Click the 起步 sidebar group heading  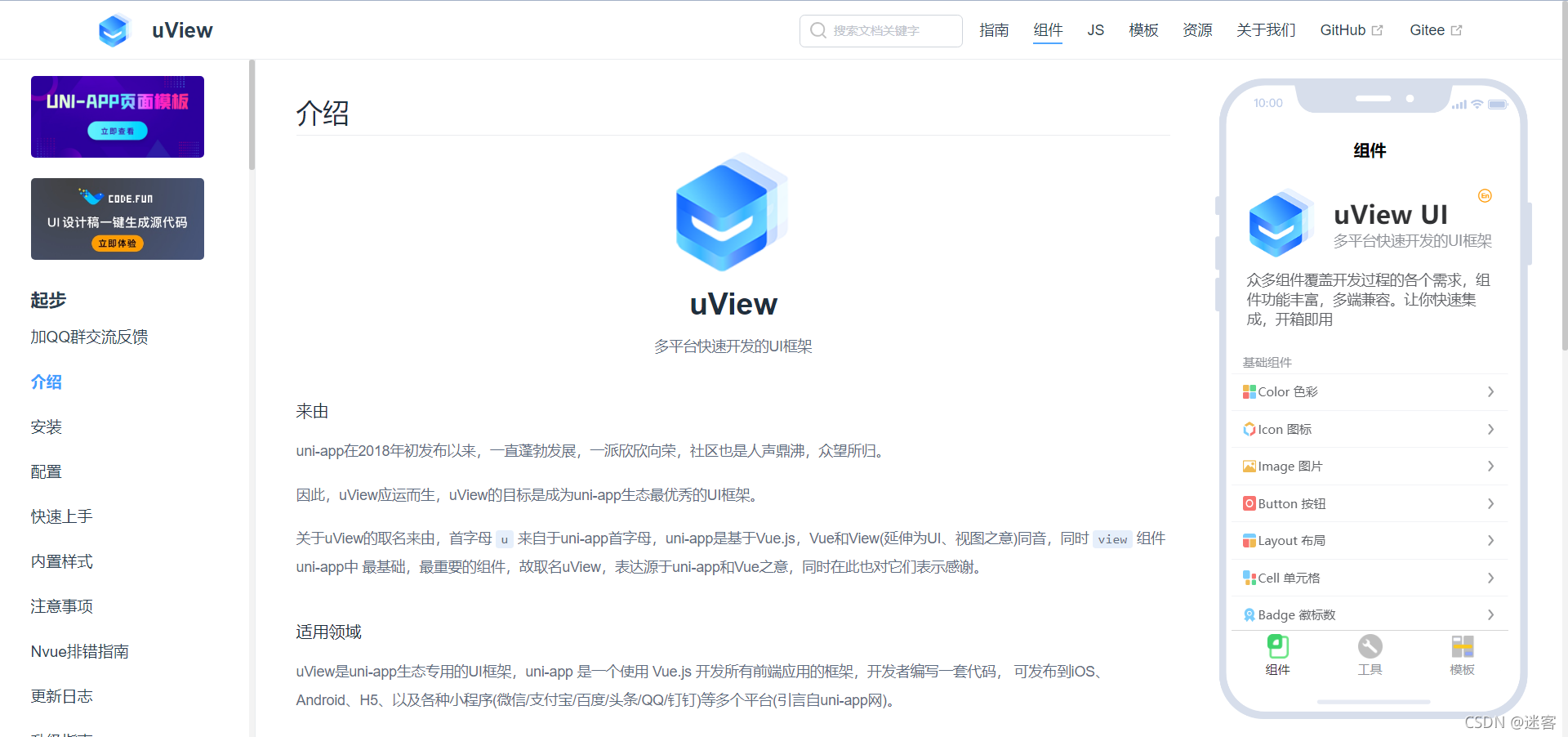48,300
